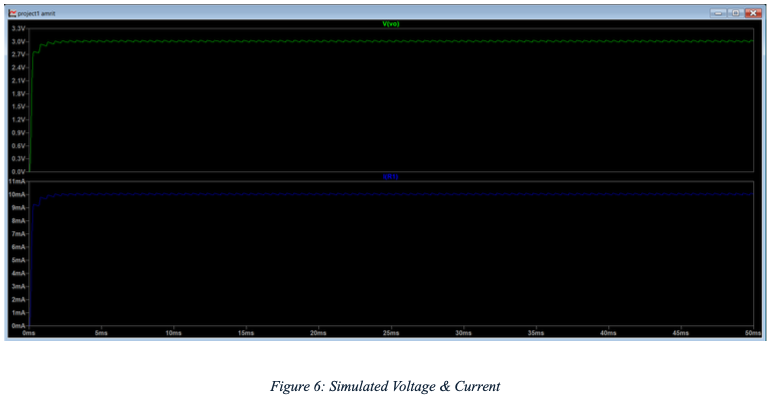The width and height of the screenshot is (774, 410).
Task: Click the 'project1 amrit' window title
Action: [x=37, y=13]
